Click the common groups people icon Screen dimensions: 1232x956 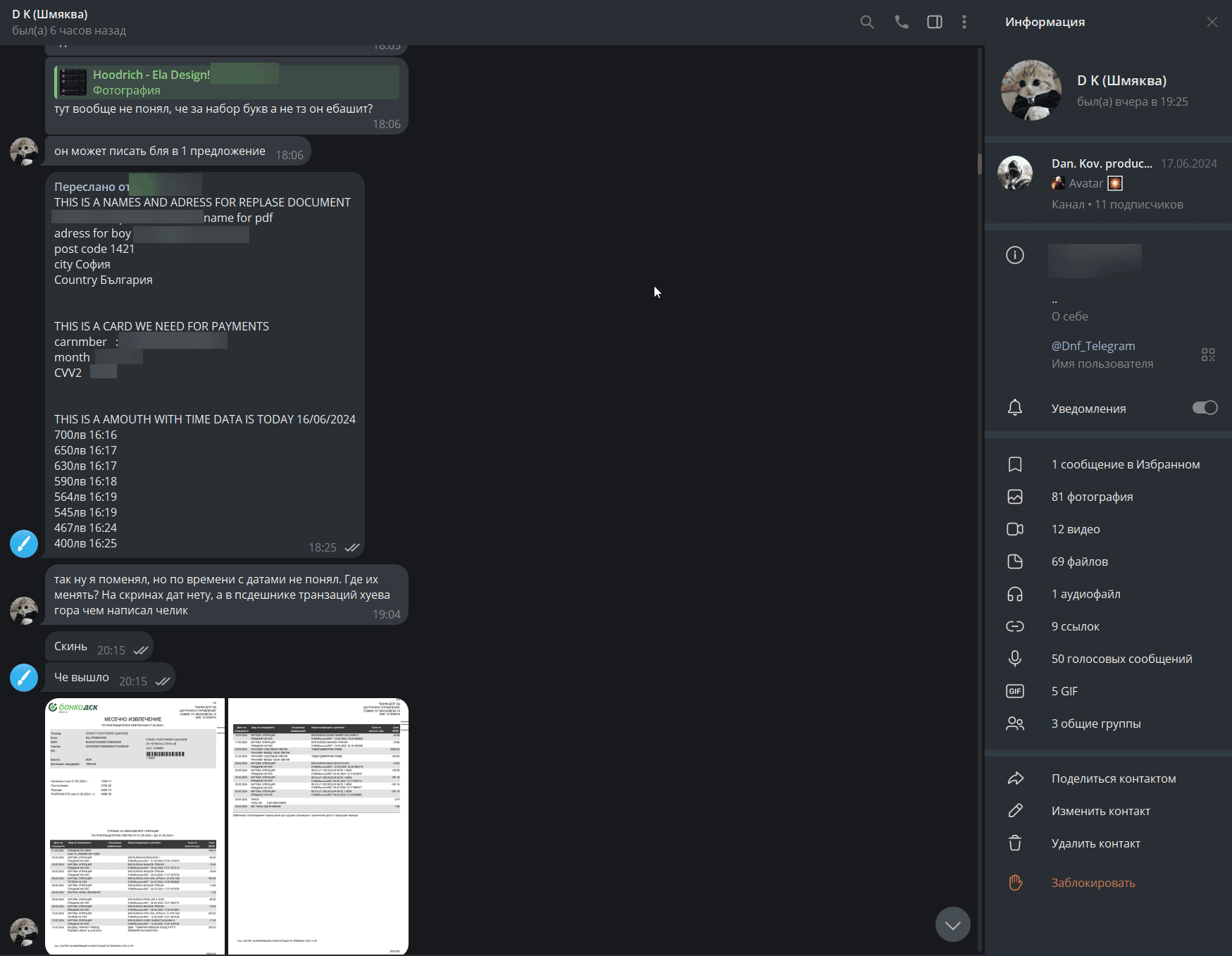pyautogui.click(x=1015, y=724)
